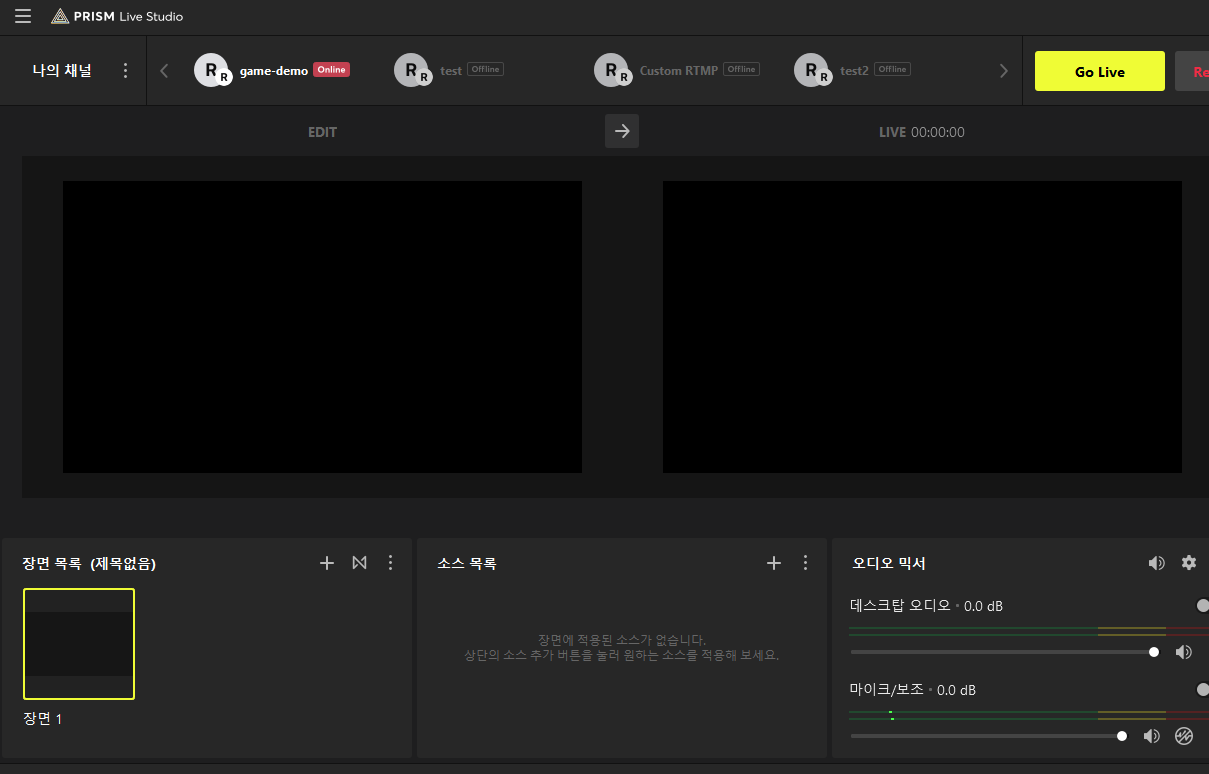The height and width of the screenshot is (774, 1209).
Task: Mute the 마이크/보조 channel speaker
Action: point(1151,735)
